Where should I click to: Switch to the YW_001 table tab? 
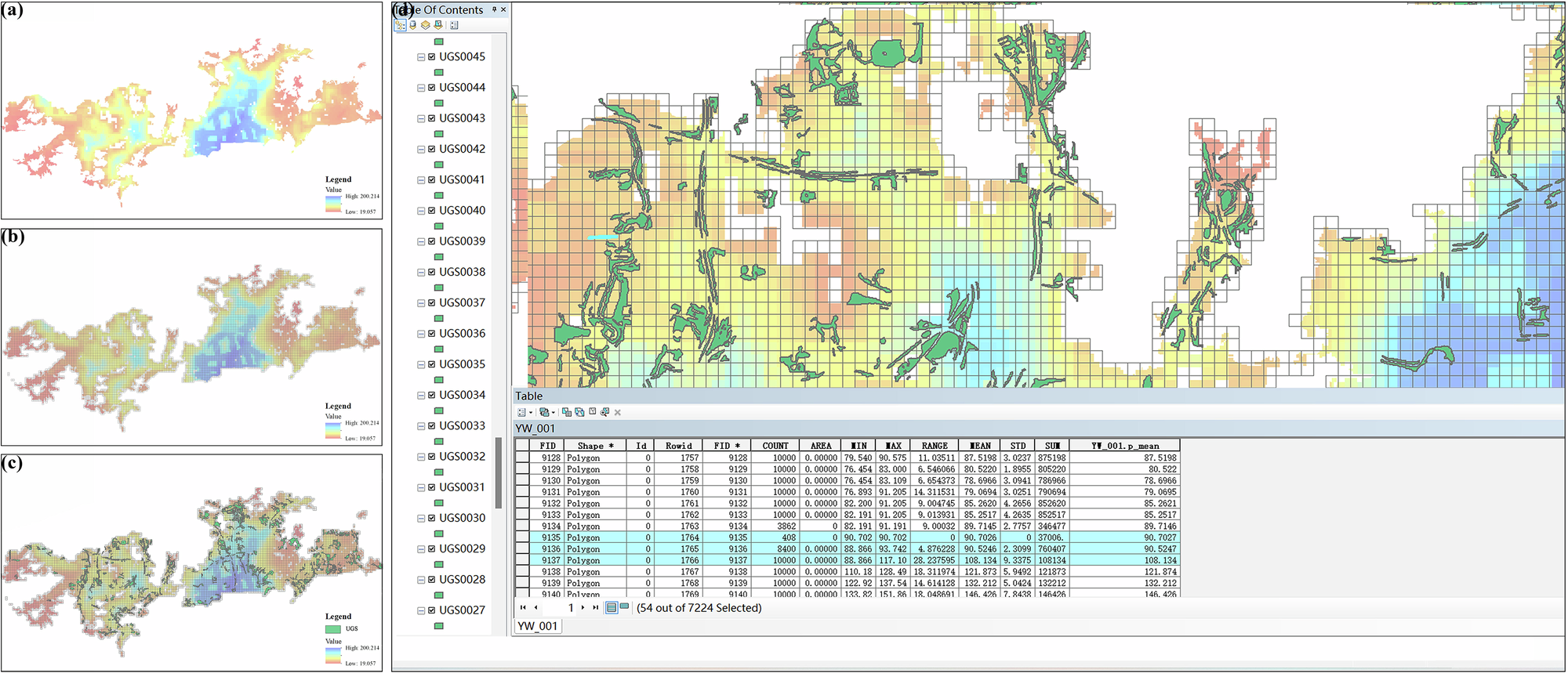pos(537,626)
